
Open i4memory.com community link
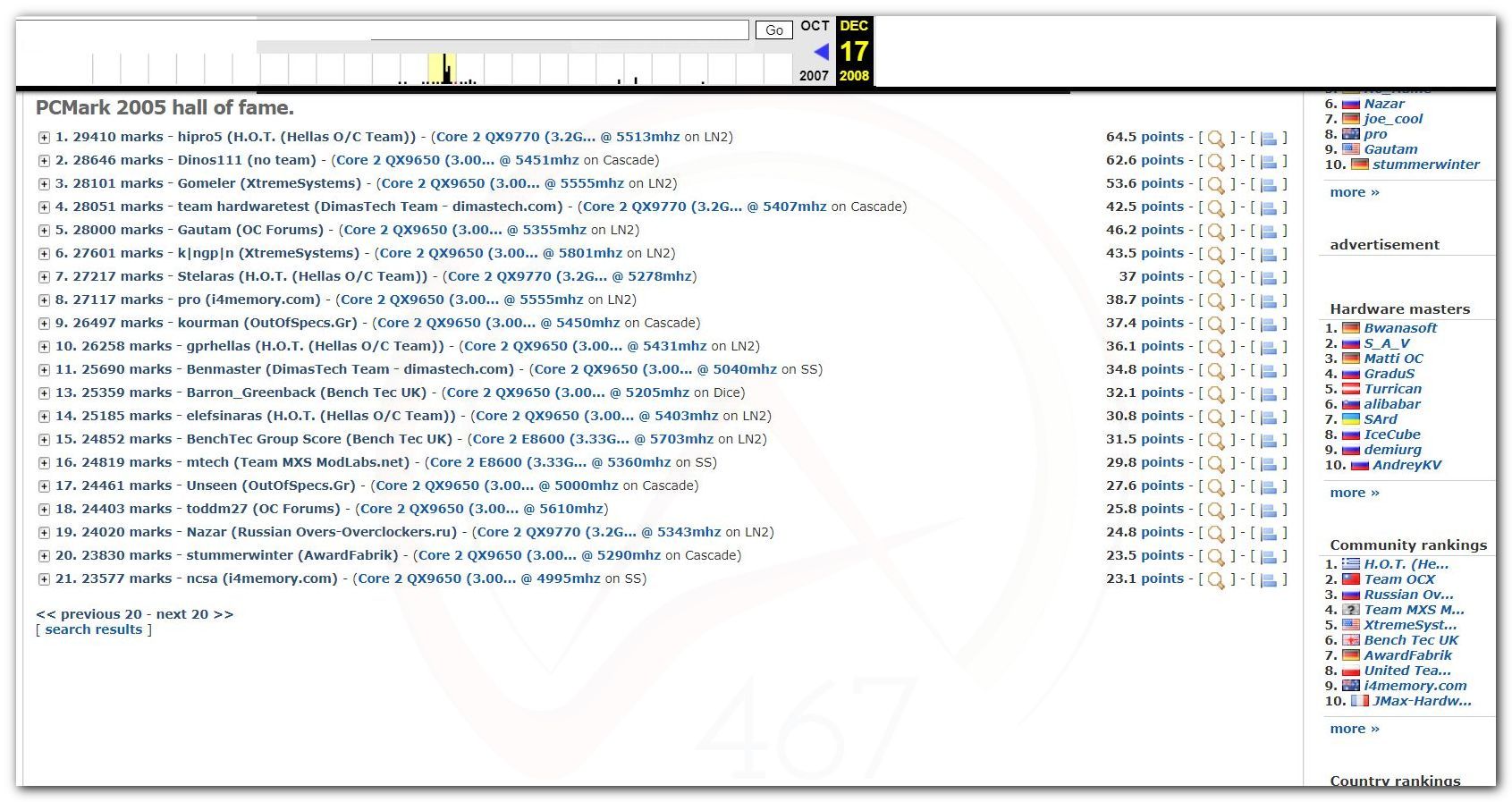1415,686
